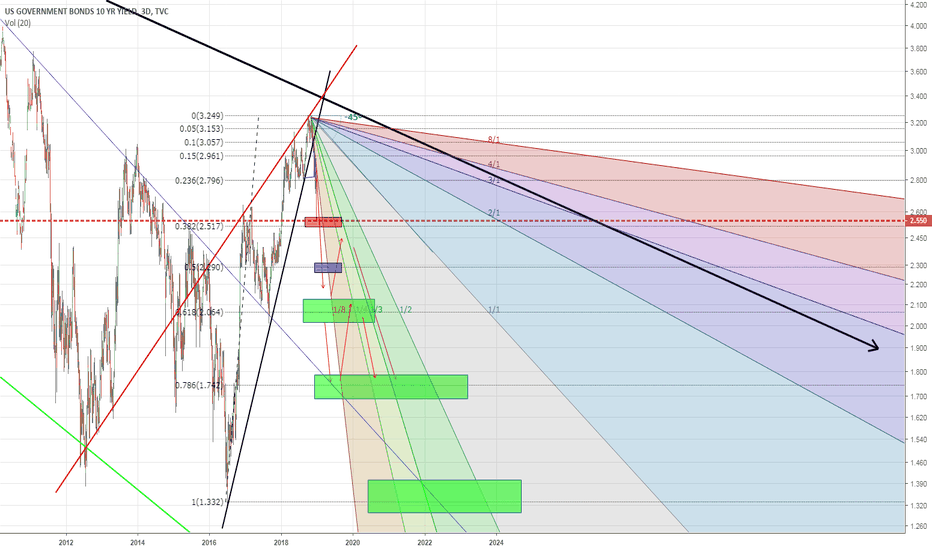The width and height of the screenshot is (932, 550).
Task: Click the 3.200 value on price axis
Action: tap(918, 123)
